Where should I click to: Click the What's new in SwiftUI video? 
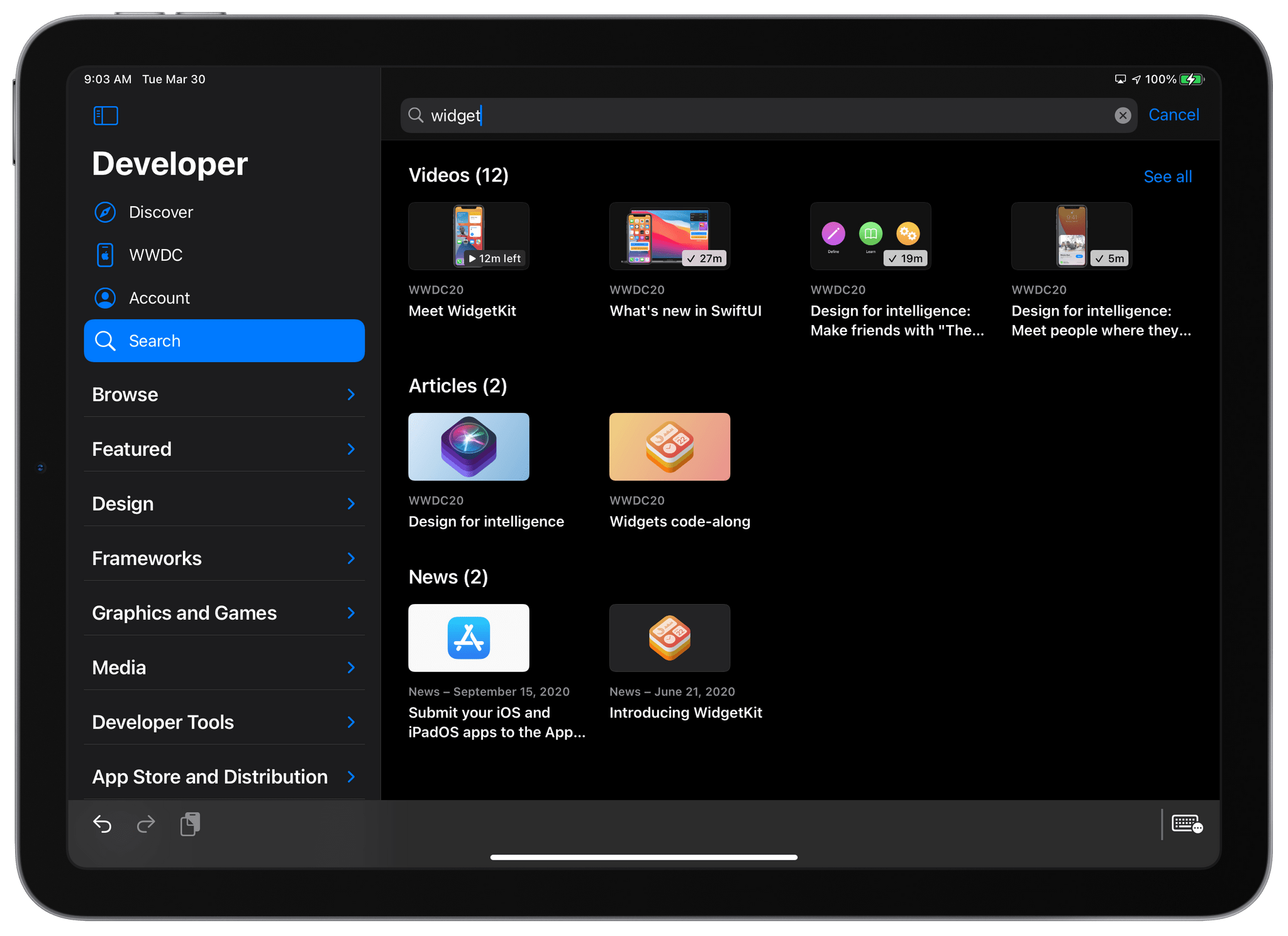tap(668, 236)
